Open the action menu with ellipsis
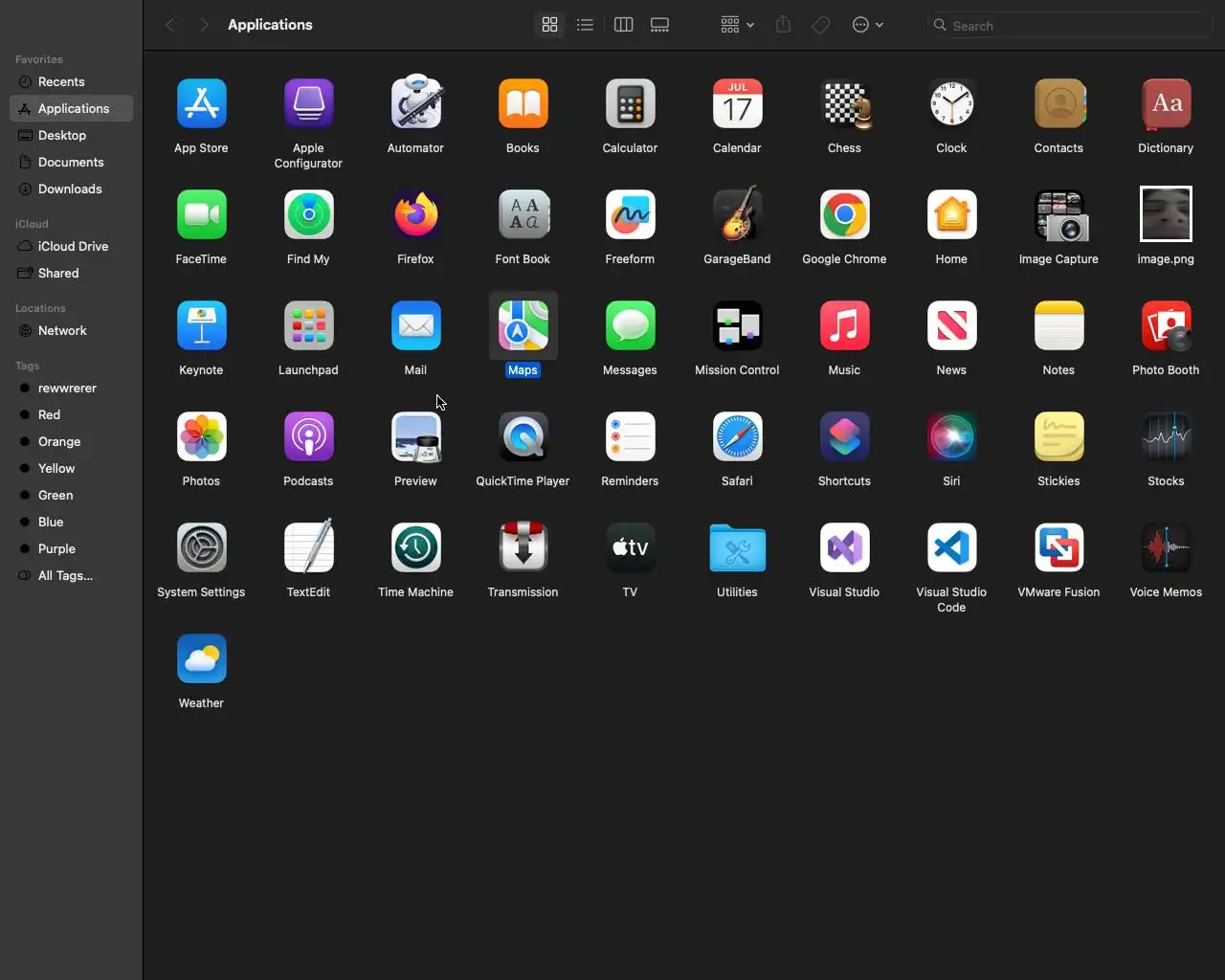Screen dimensions: 1225x980 (x=867, y=25)
